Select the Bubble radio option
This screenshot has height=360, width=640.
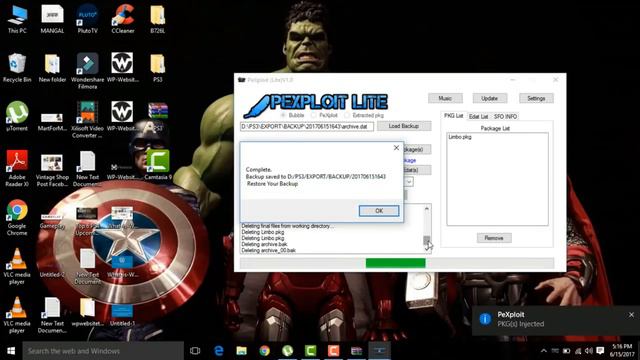[282, 116]
